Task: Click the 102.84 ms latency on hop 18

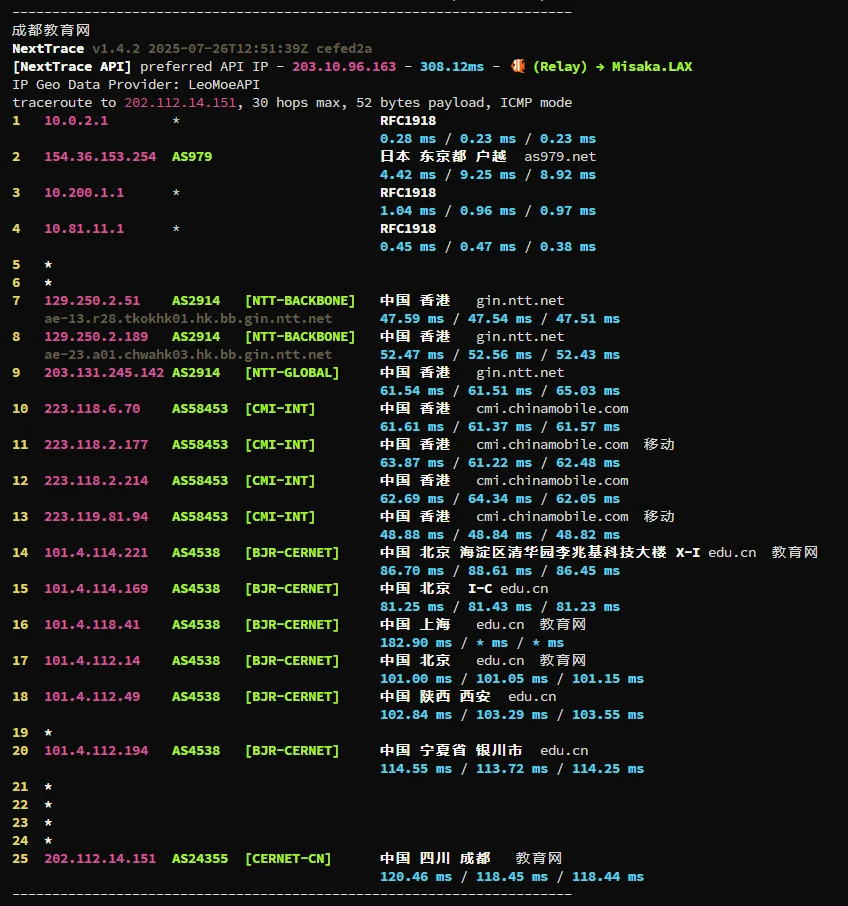Action: pyautogui.click(x=416, y=715)
